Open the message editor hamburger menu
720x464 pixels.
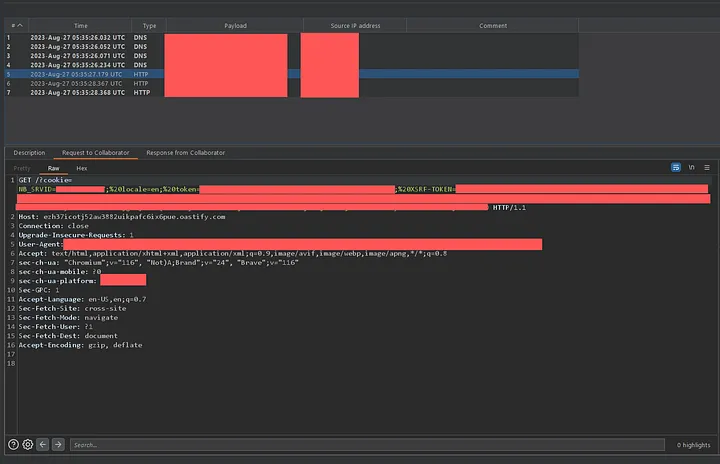[707, 167]
